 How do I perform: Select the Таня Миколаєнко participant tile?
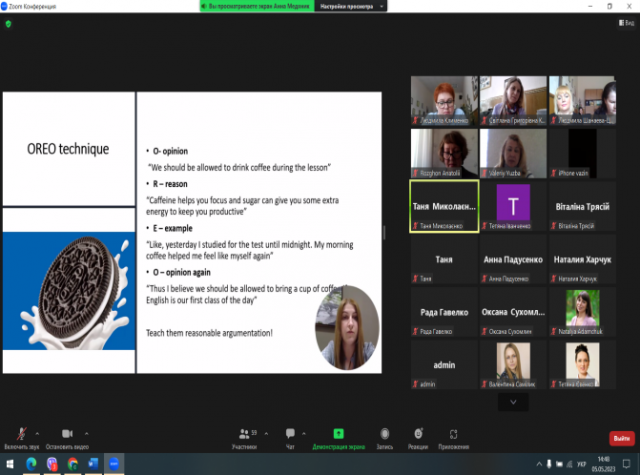click(x=445, y=207)
